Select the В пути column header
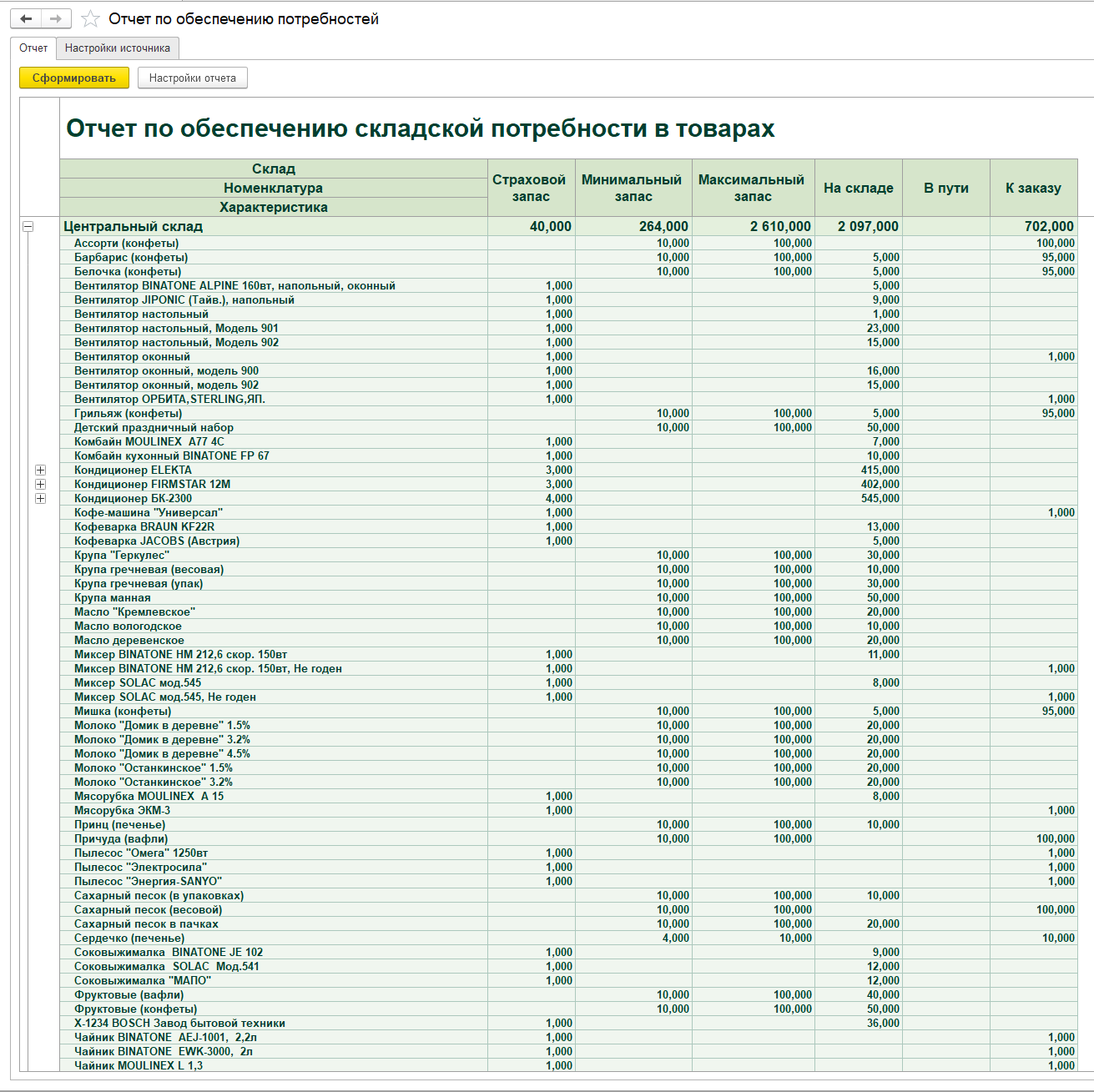The image size is (1094, 1092). point(946,188)
